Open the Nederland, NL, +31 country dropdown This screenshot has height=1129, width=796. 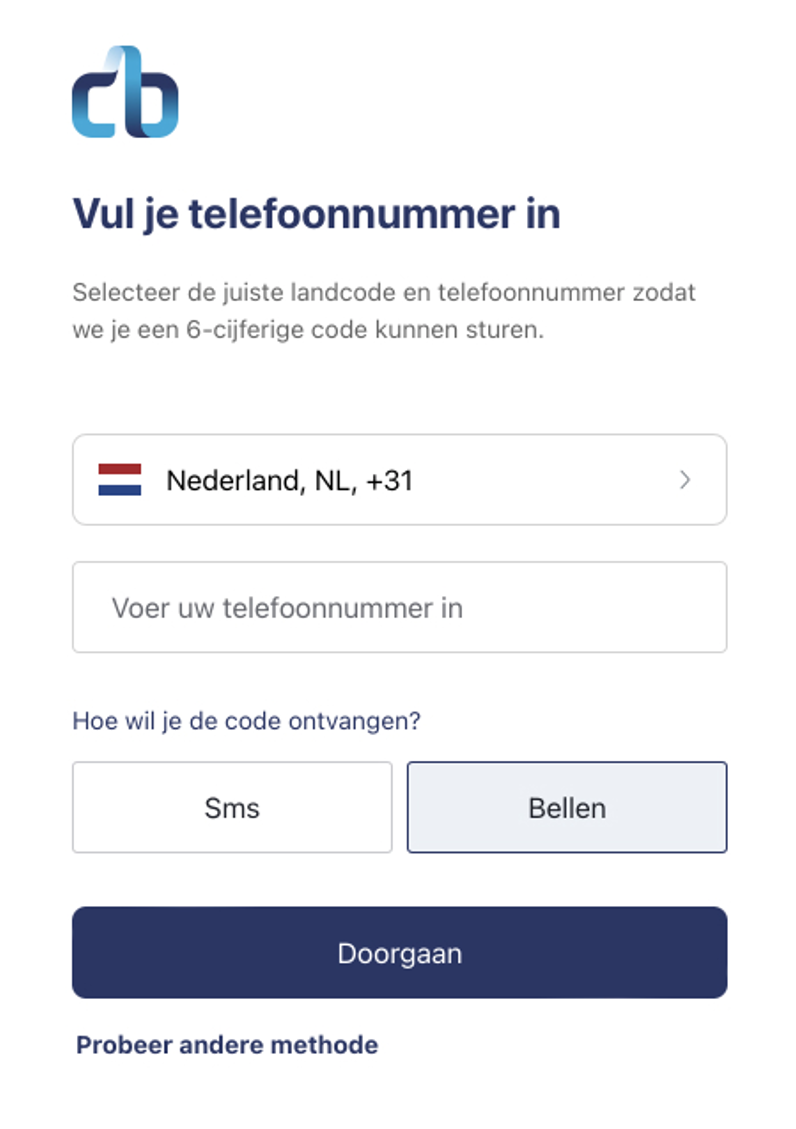(399, 480)
